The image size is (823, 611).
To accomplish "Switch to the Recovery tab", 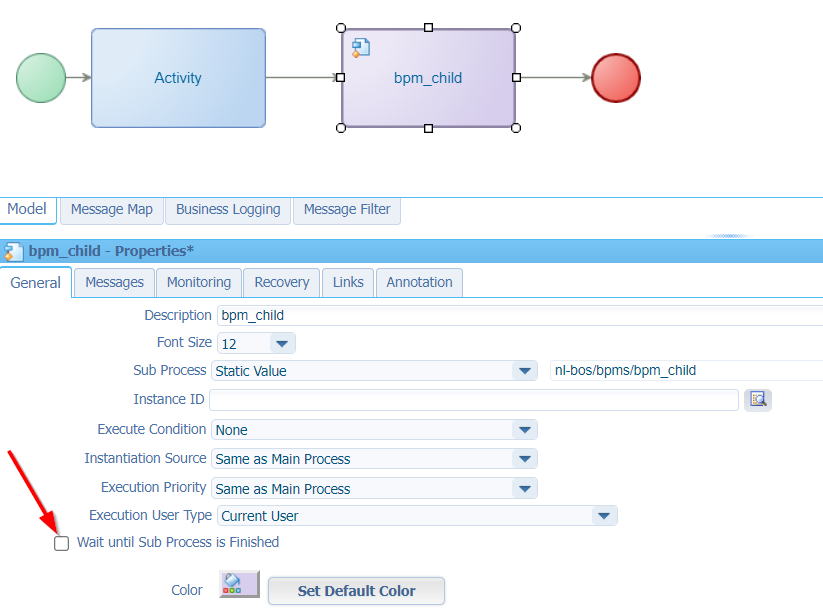I will tap(281, 282).
